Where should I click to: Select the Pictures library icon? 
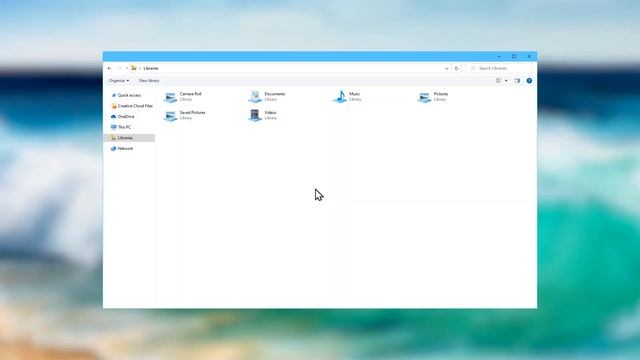[424, 97]
